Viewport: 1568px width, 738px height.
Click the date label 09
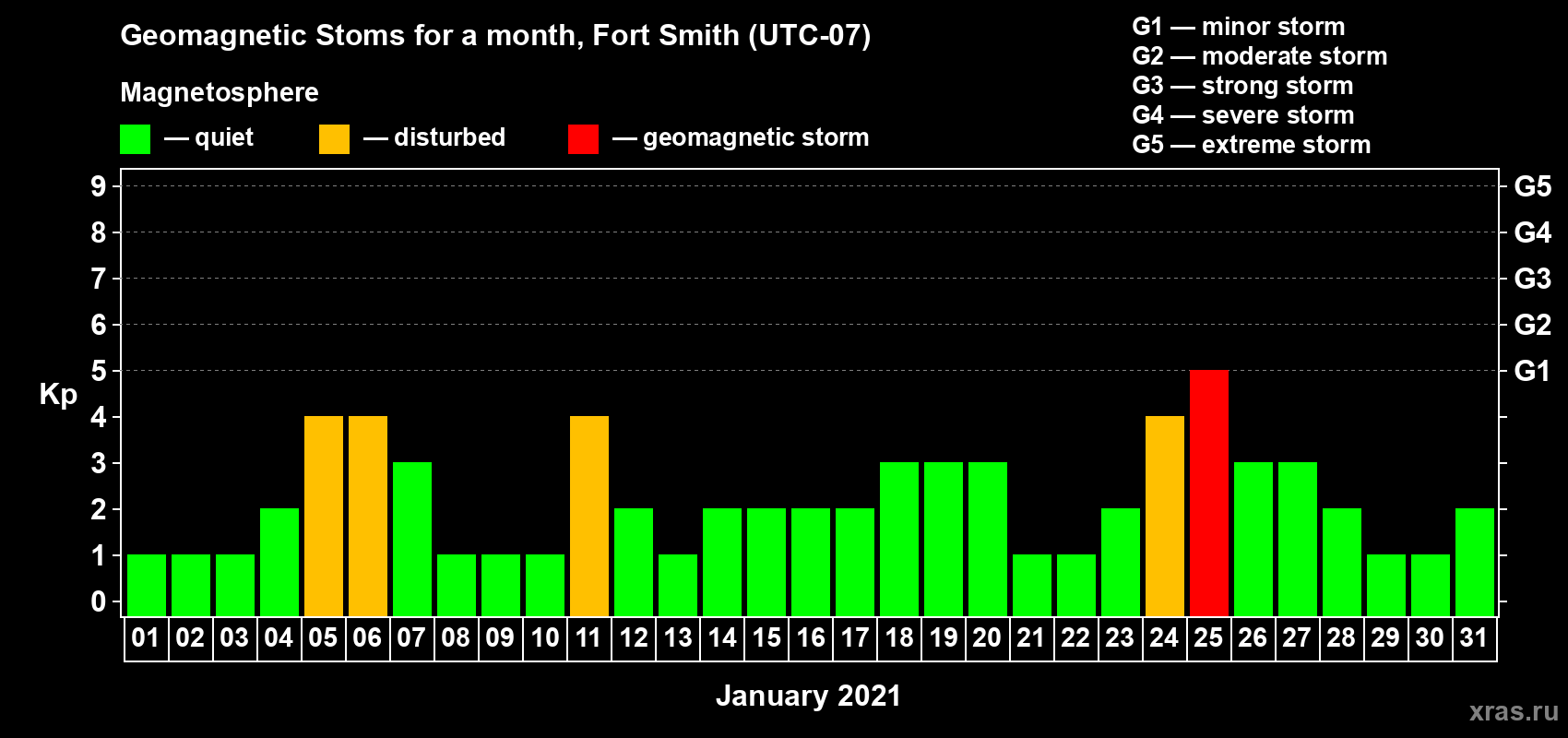(x=500, y=637)
